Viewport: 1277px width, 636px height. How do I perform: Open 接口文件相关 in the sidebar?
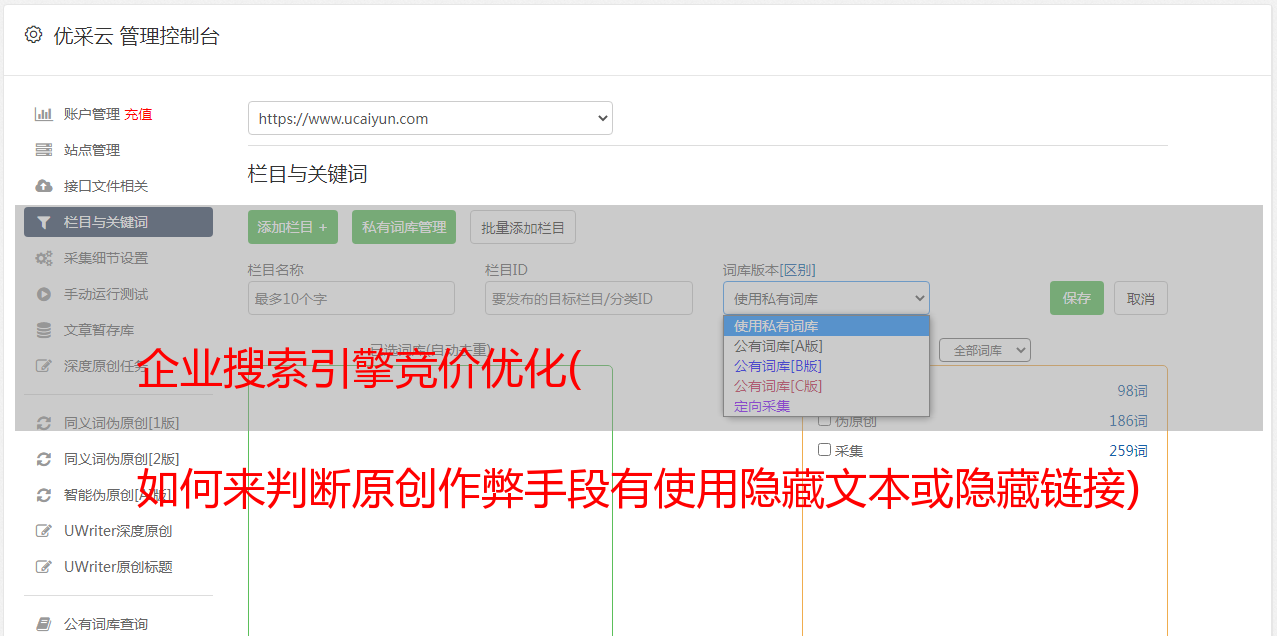106,186
